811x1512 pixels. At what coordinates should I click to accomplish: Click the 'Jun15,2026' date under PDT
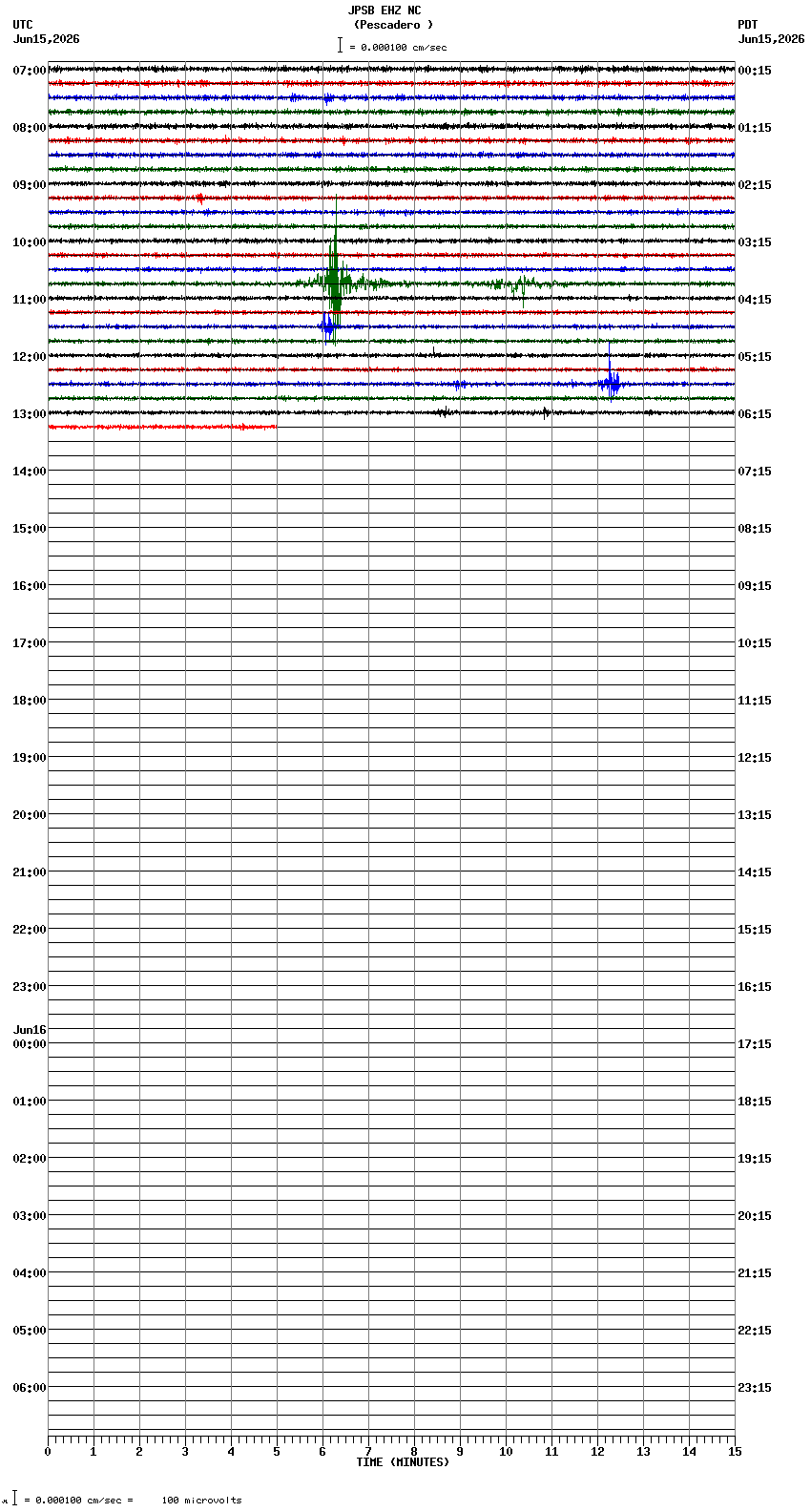(771, 39)
